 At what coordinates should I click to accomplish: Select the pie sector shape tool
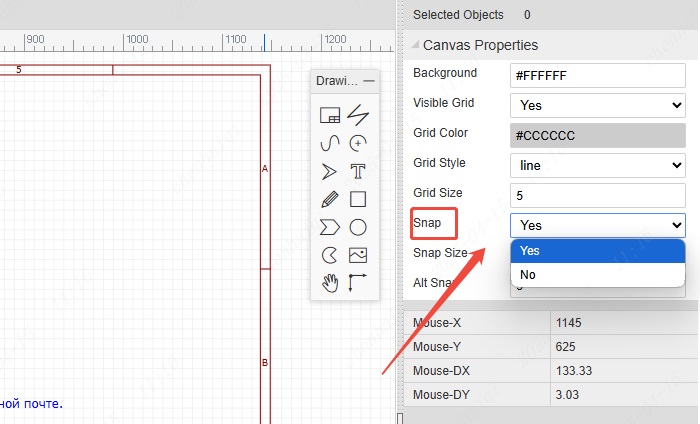329,255
